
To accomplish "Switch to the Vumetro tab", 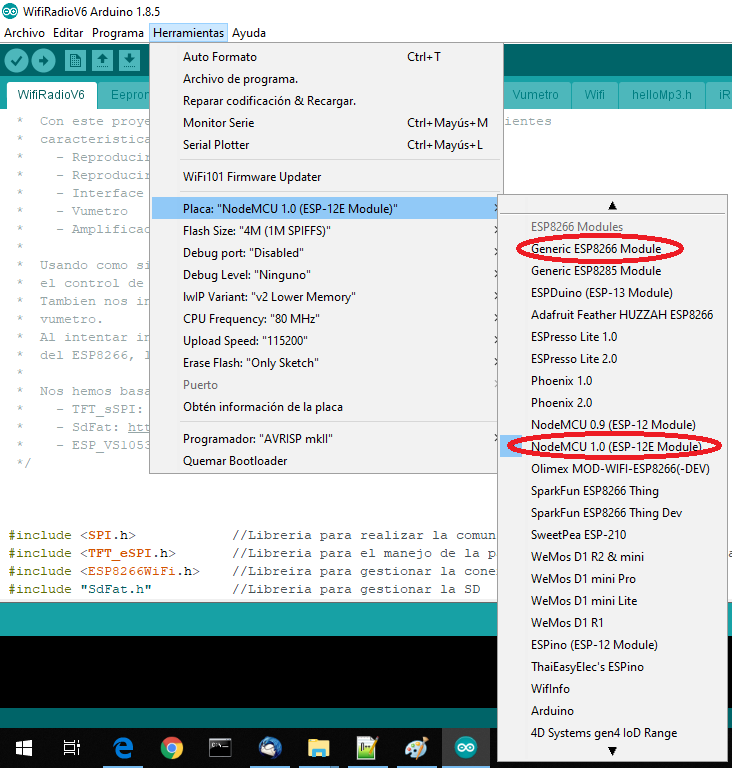I will tap(536, 95).
